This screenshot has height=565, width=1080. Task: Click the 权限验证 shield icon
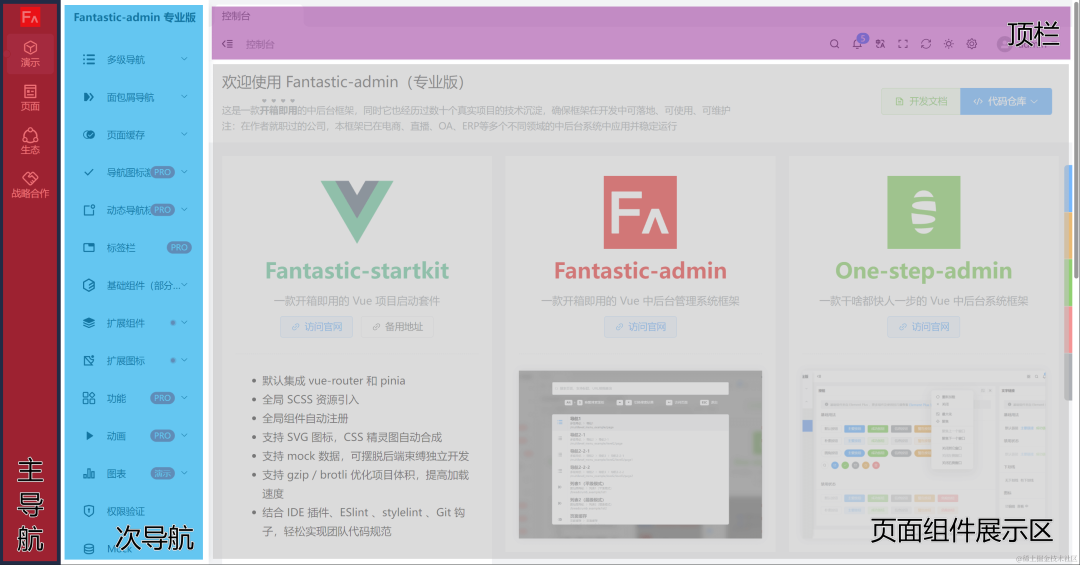pos(89,511)
